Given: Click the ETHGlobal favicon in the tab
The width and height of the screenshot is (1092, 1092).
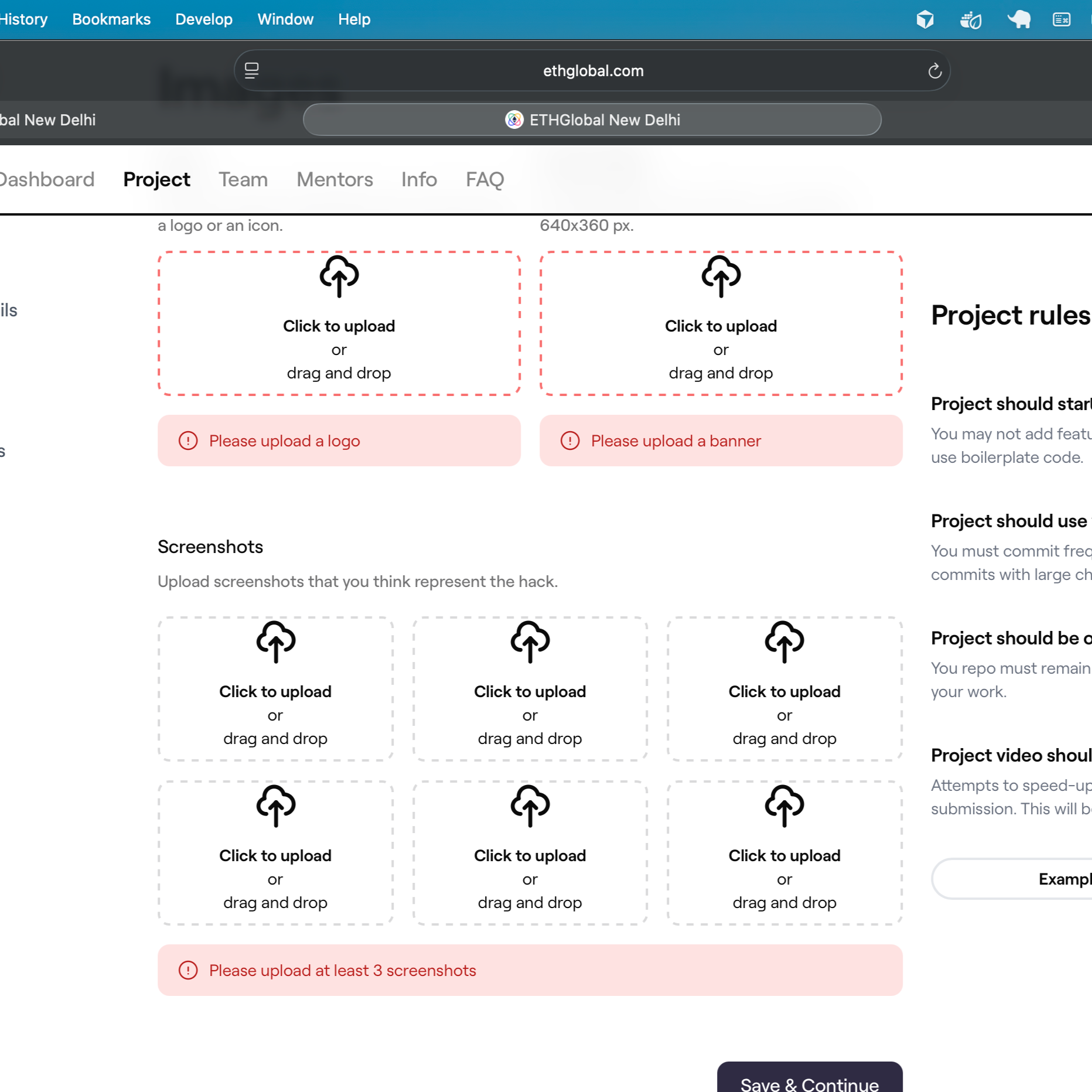Looking at the screenshot, I should click(x=514, y=120).
